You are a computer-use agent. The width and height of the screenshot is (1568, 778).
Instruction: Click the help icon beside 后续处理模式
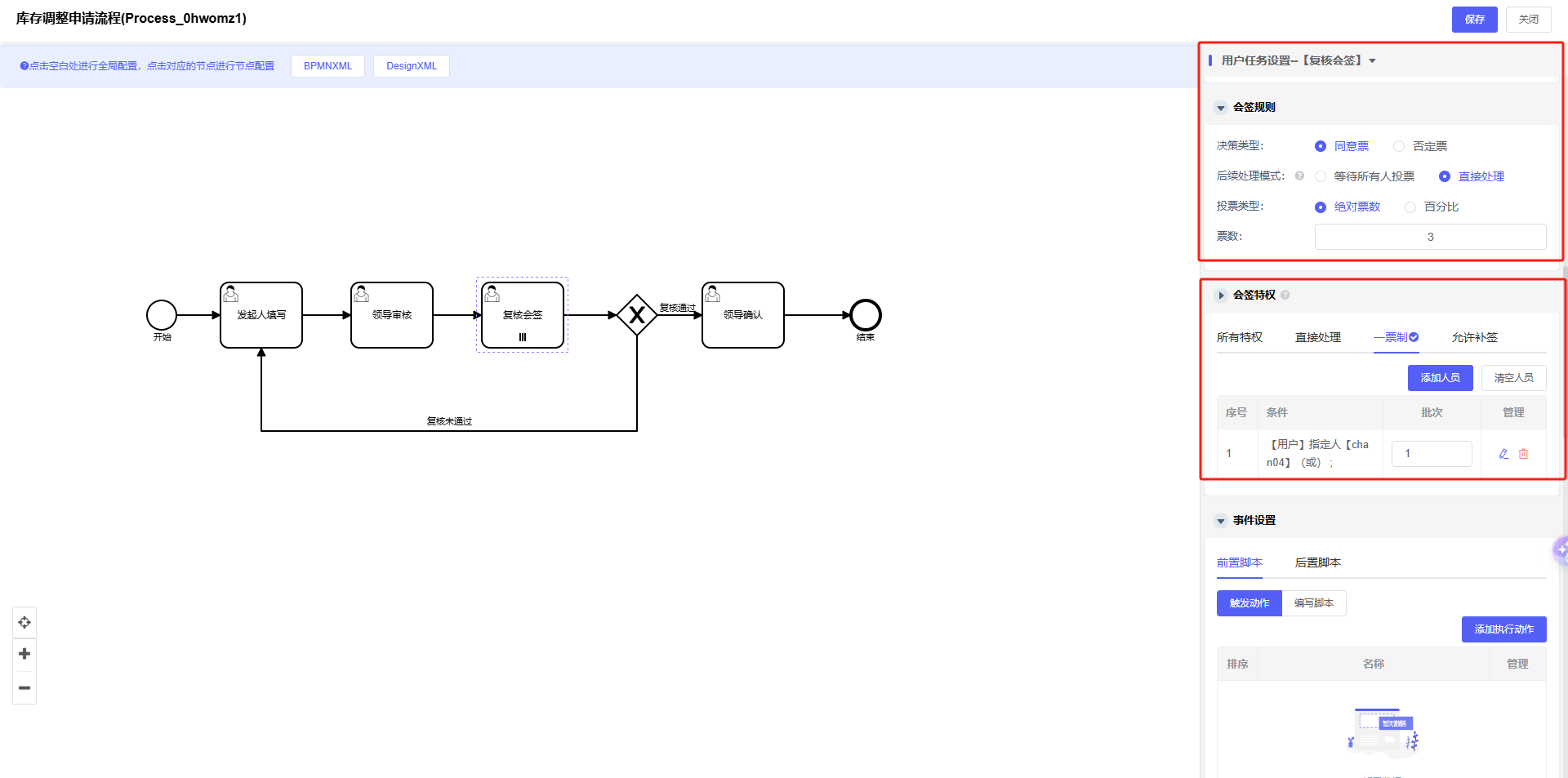[1299, 176]
